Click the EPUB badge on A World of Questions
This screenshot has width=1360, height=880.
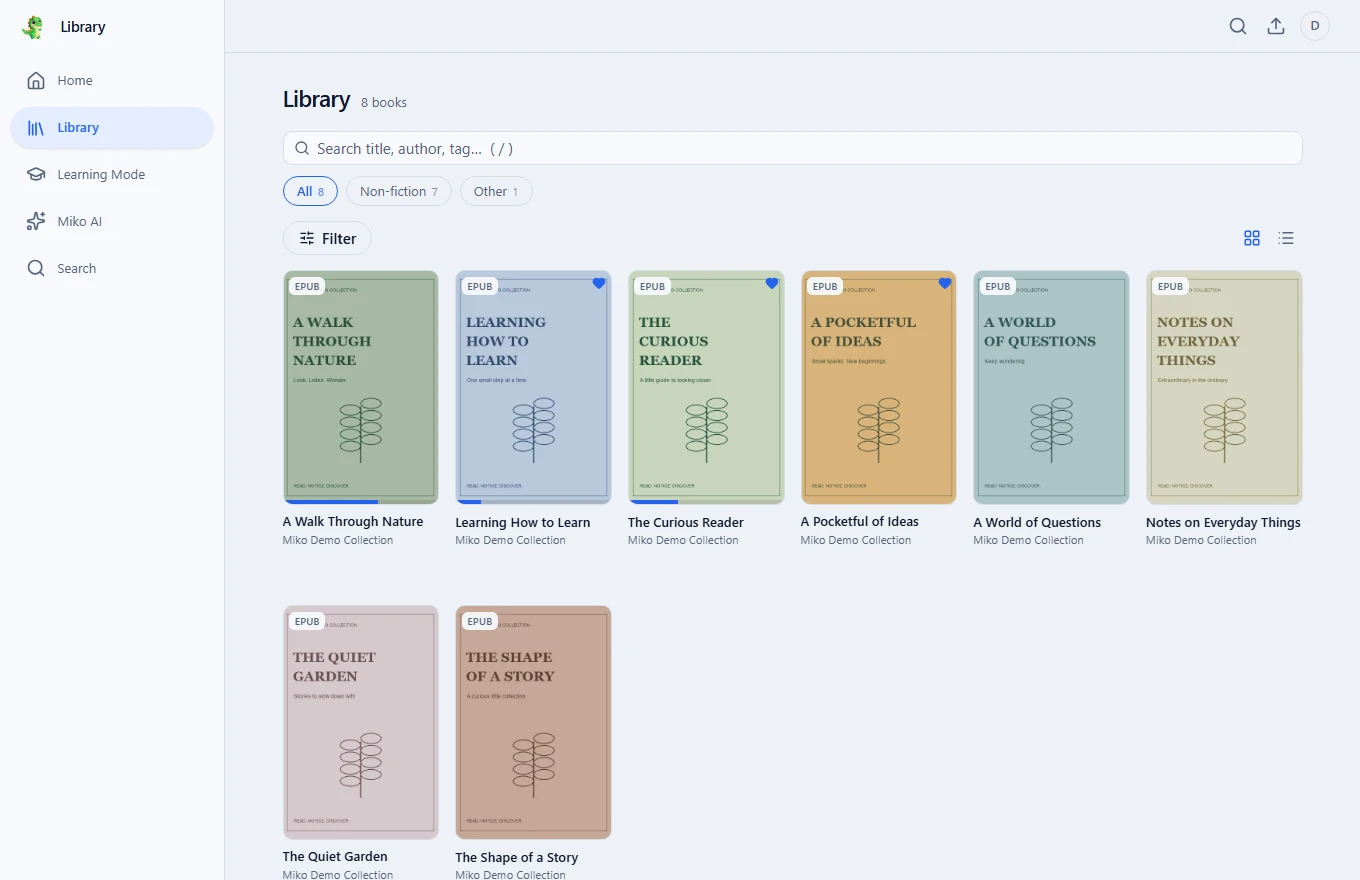[998, 287]
